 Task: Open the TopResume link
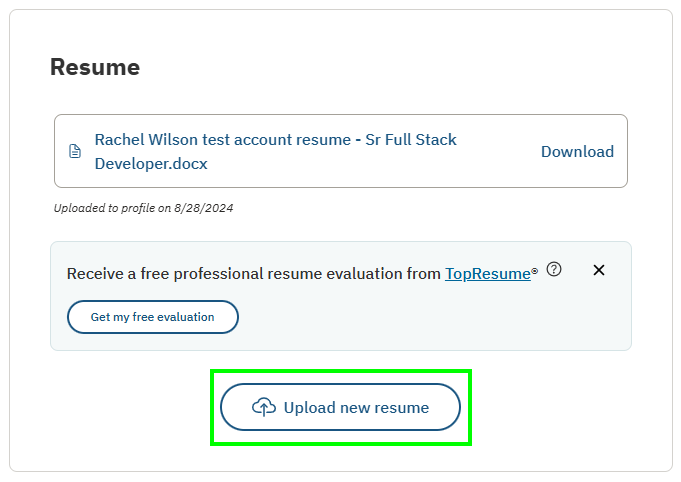click(487, 273)
